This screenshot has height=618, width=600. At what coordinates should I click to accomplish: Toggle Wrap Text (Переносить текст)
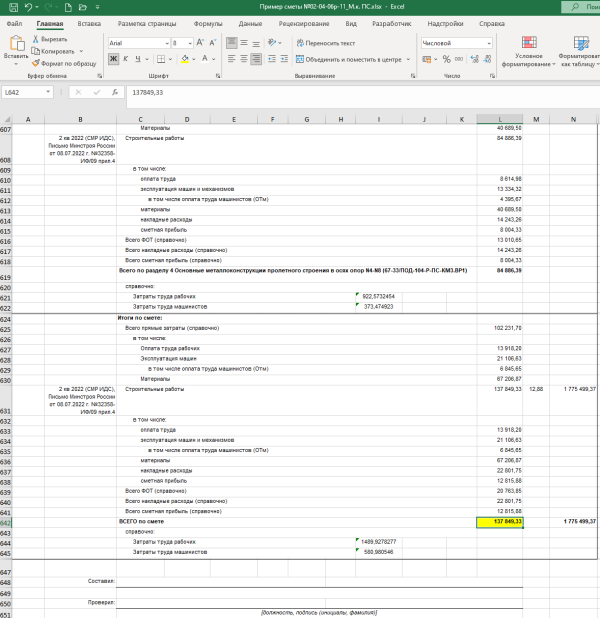pyautogui.click(x=325, y=44)
